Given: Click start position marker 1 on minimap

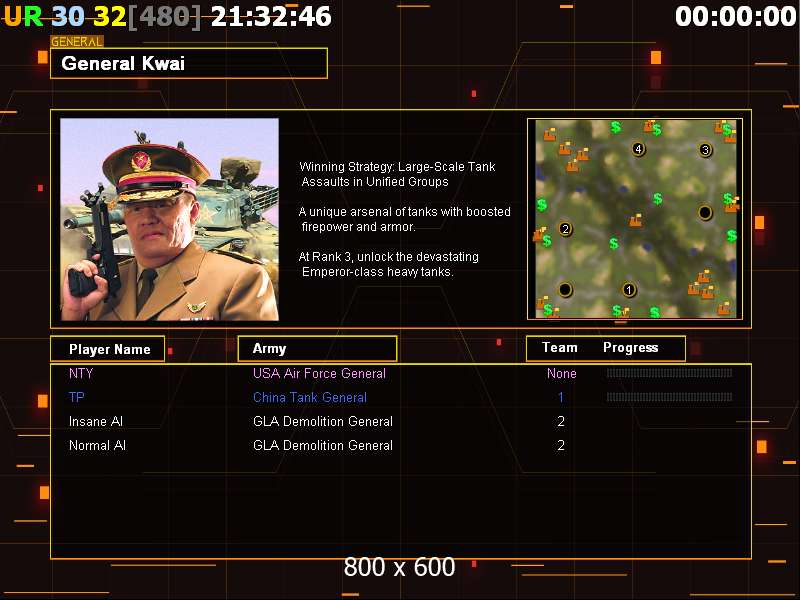Looking at the screenshot, I should pos(629,290).
